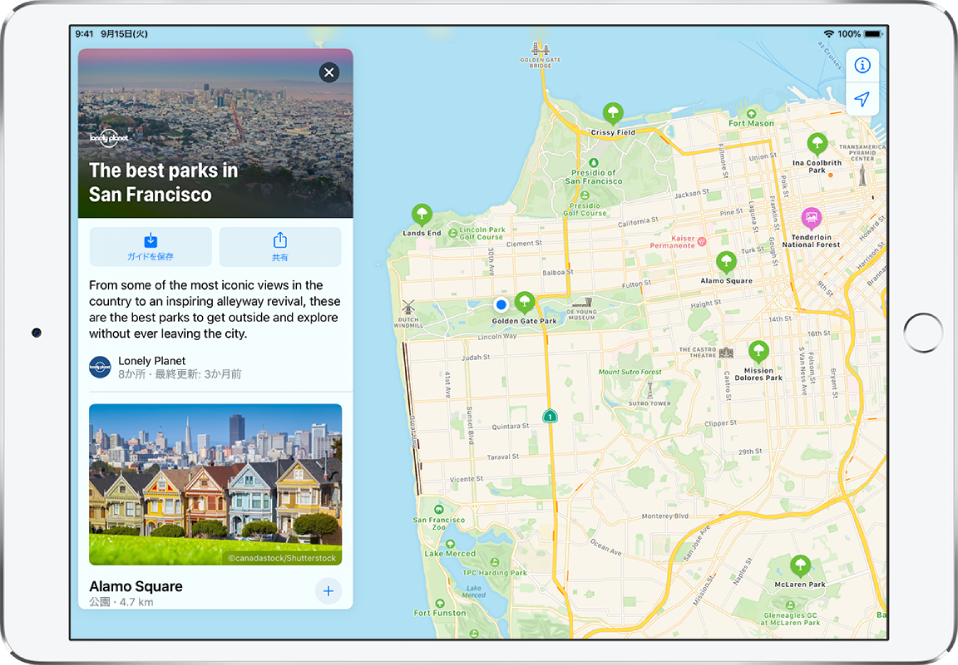Add Alamo Square with the plus button
This screenshot has height=665, width=958.
(x=328, y=591)
